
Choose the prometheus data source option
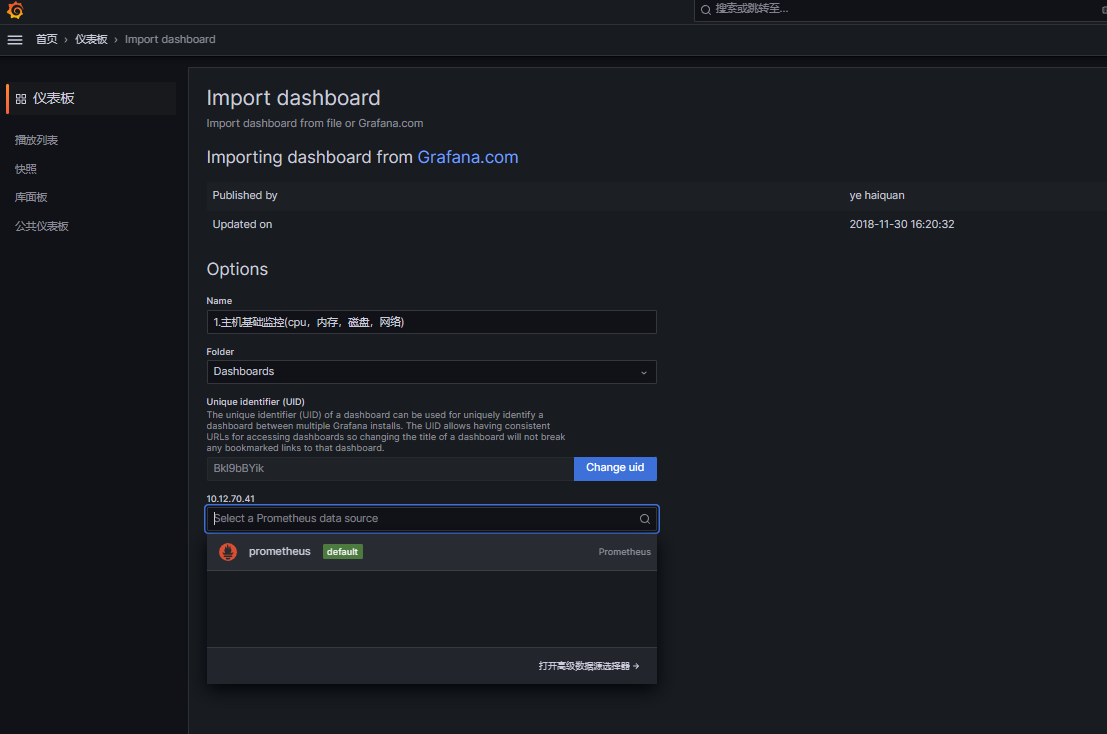pos(431,552)
